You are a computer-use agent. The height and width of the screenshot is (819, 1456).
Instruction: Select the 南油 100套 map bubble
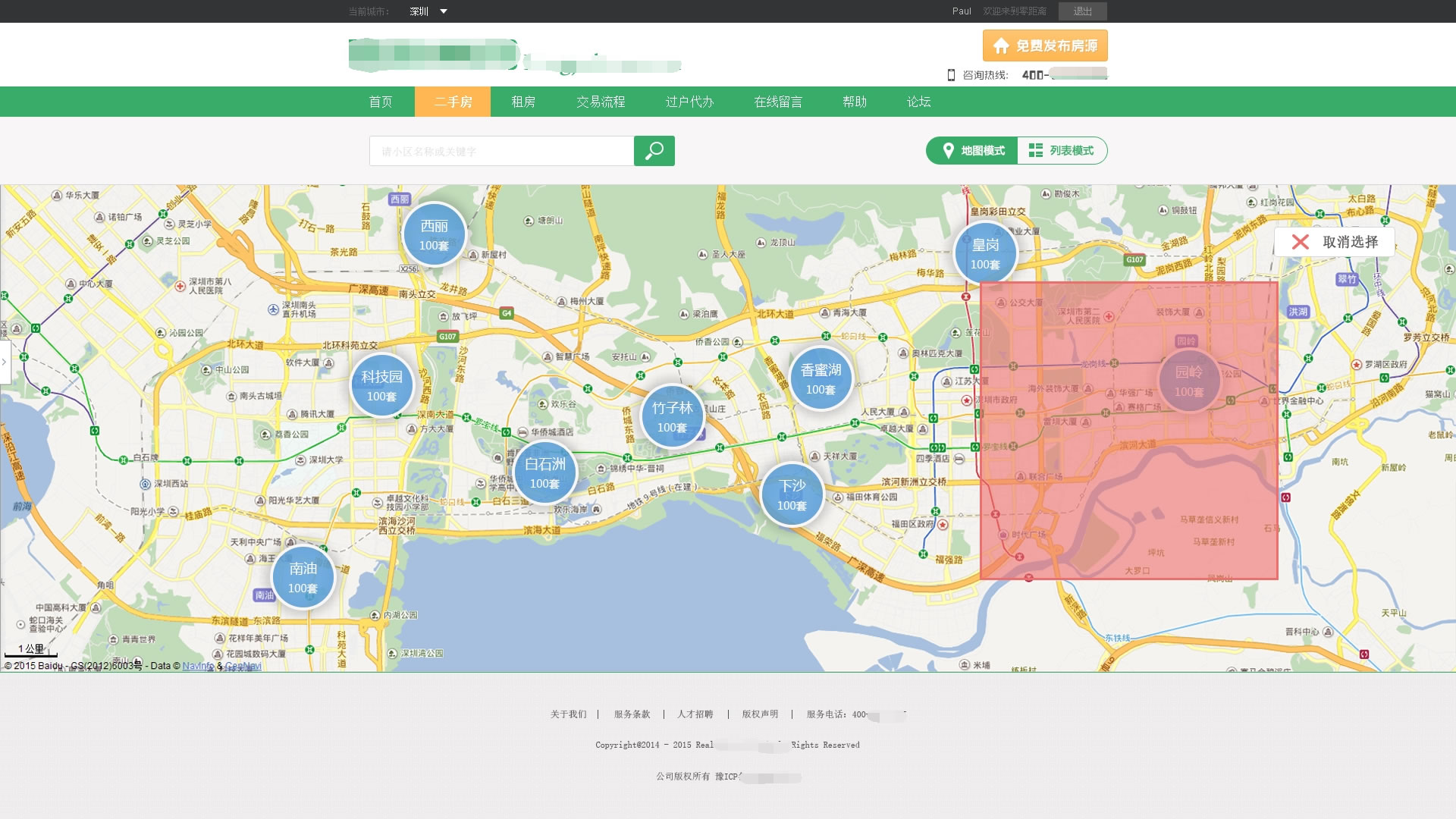(x=303, y=578)
